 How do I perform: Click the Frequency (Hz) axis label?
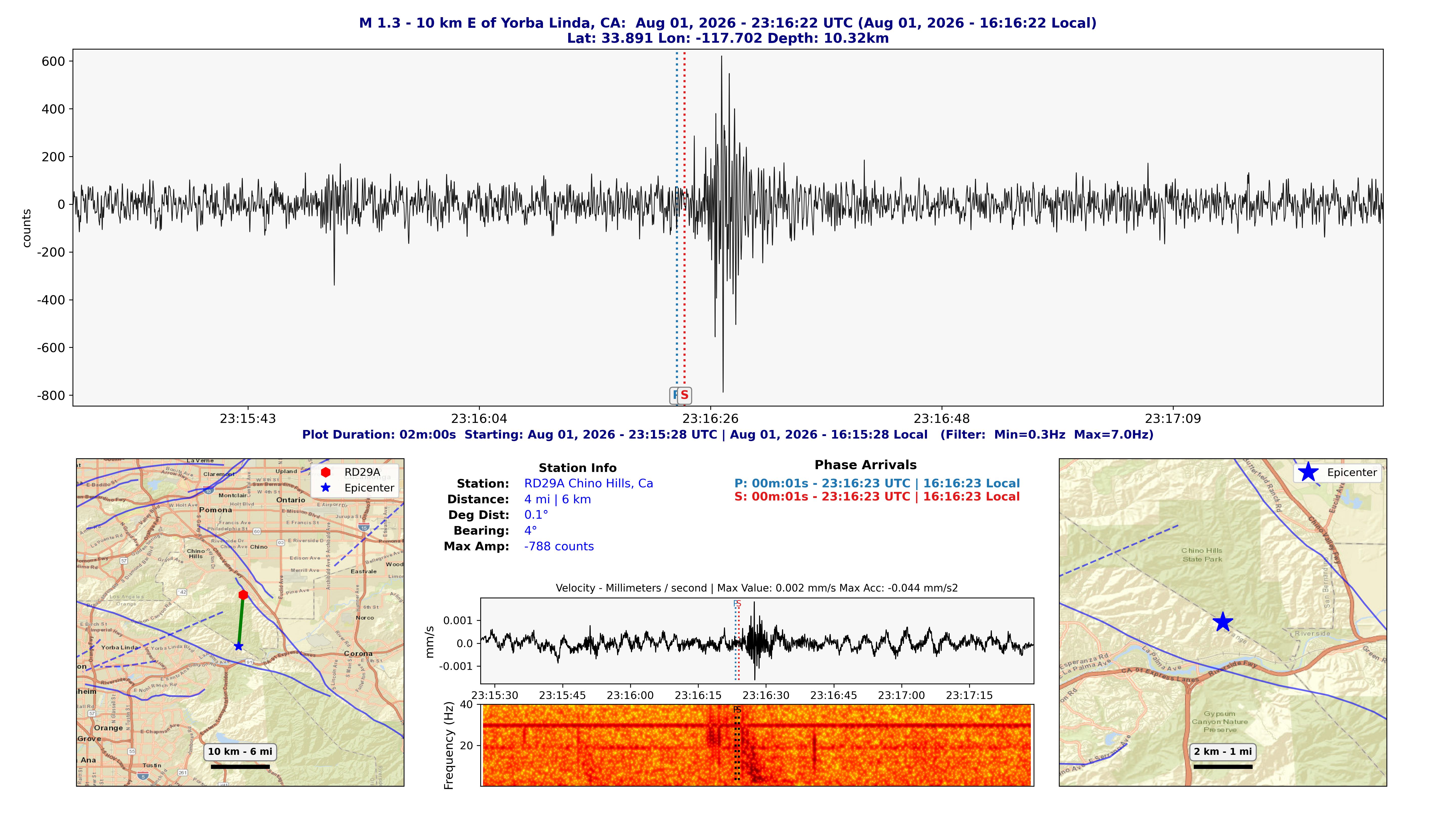tap(449, 745)
